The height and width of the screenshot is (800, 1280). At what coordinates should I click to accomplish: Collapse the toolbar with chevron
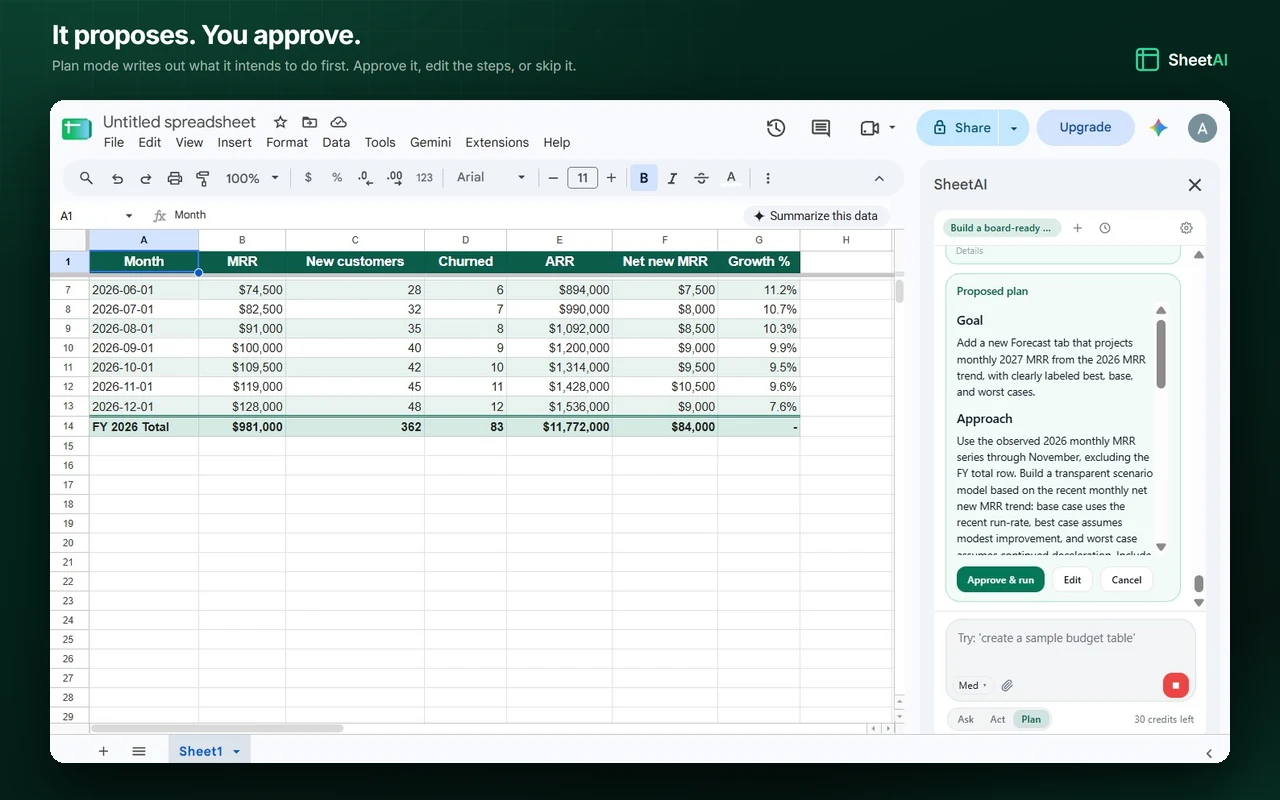879,178
